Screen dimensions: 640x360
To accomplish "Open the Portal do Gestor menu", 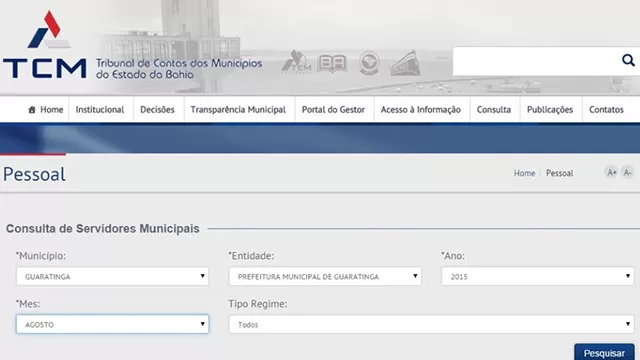I will pyautogui.click(x=333, y=109).
